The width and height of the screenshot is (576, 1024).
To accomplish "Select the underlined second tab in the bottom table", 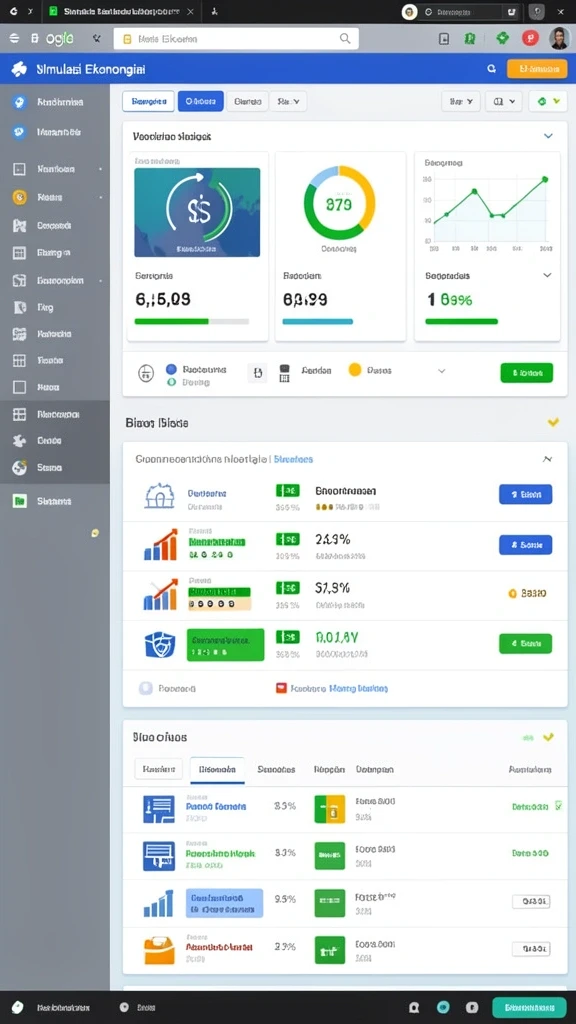I will click(217, 770).
